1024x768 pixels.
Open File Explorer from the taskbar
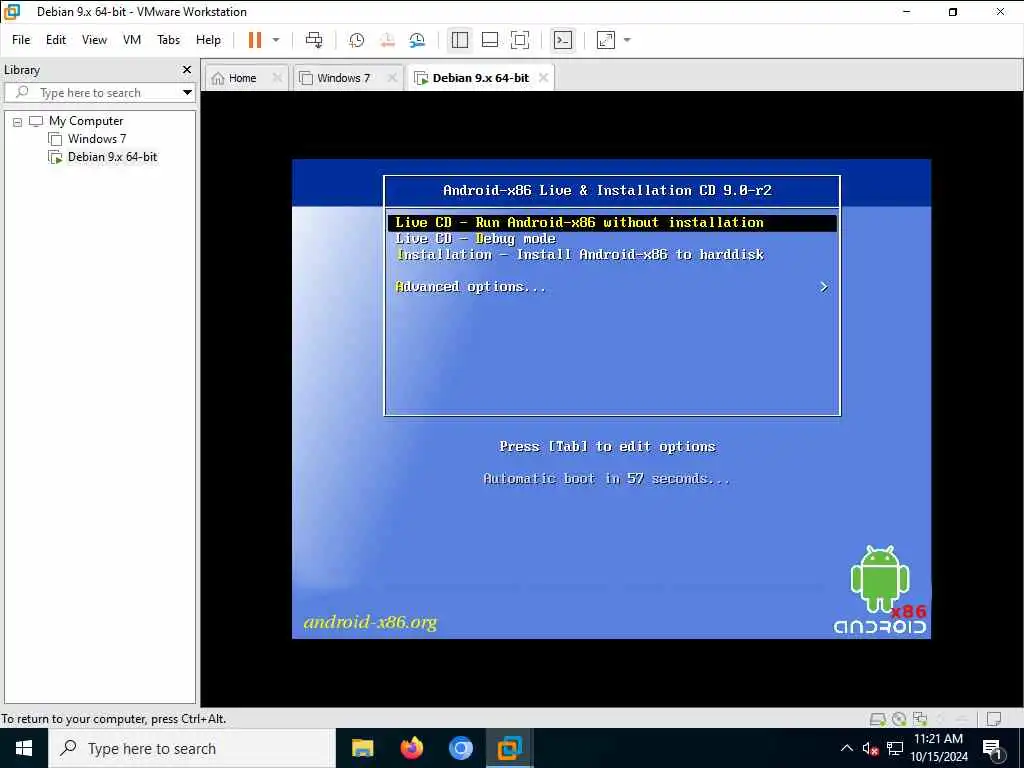362,748
